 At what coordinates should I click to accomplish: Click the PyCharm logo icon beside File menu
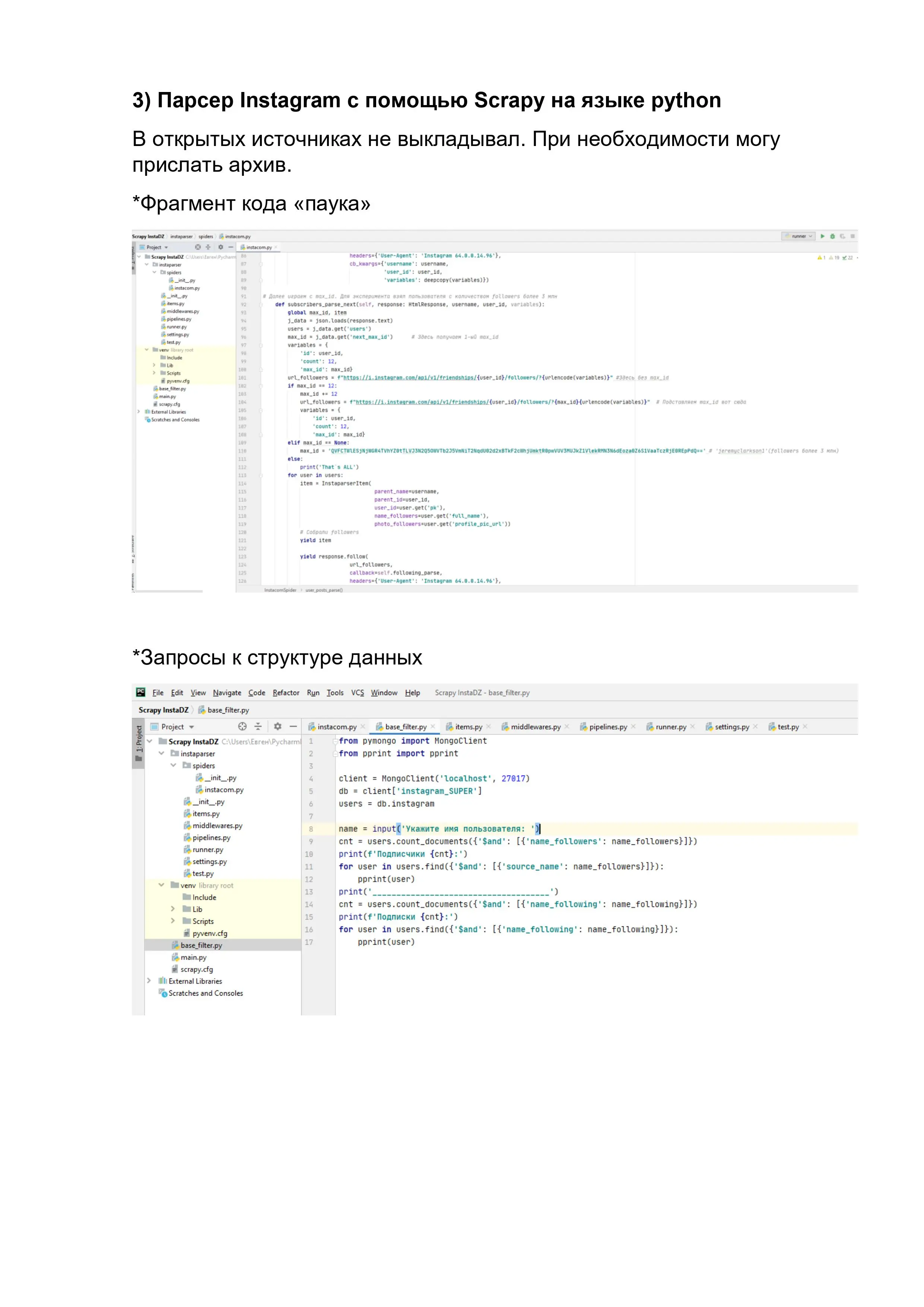141,692
